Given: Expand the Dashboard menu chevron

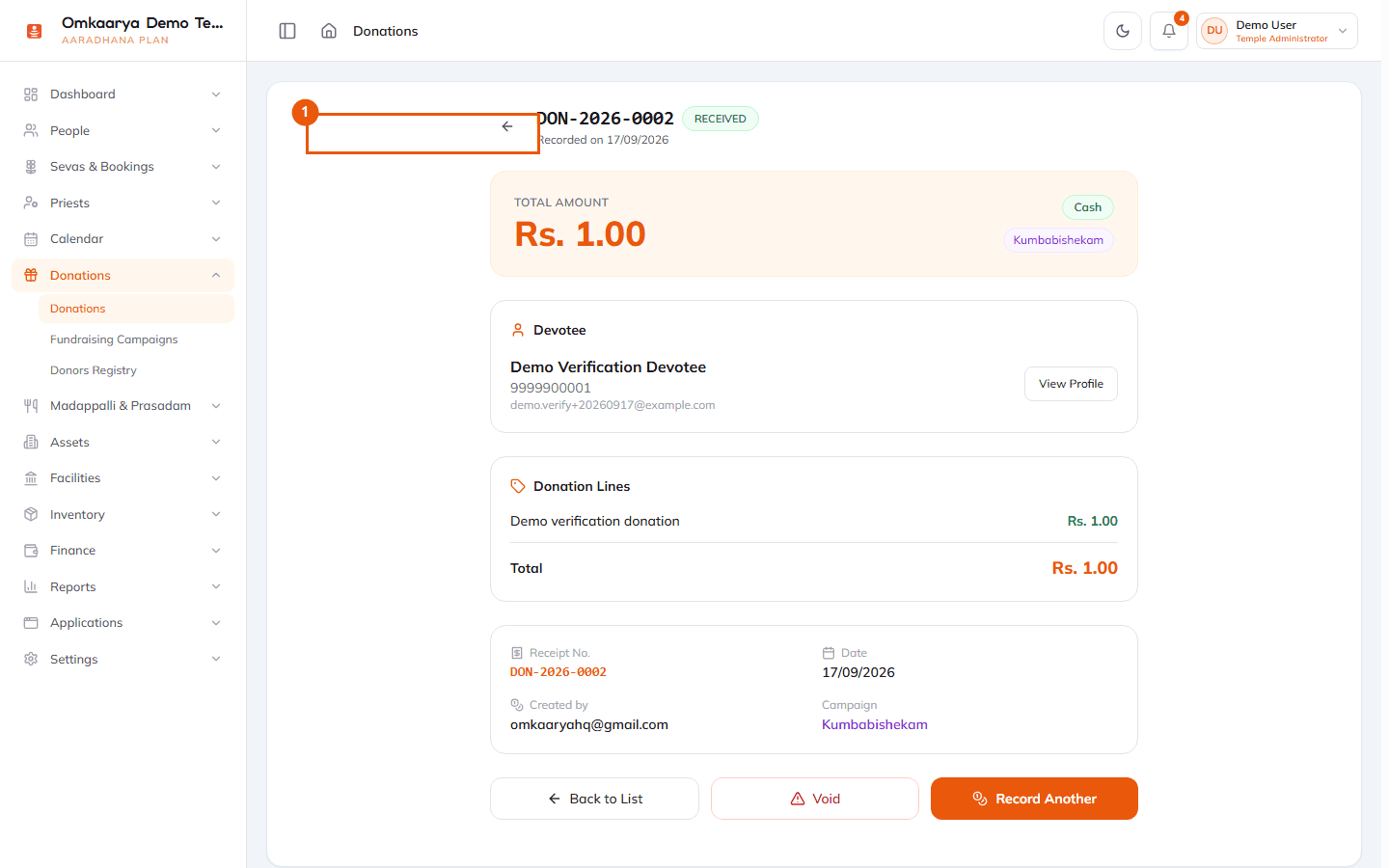Looking at the screenshot, I should click(216, 95).
